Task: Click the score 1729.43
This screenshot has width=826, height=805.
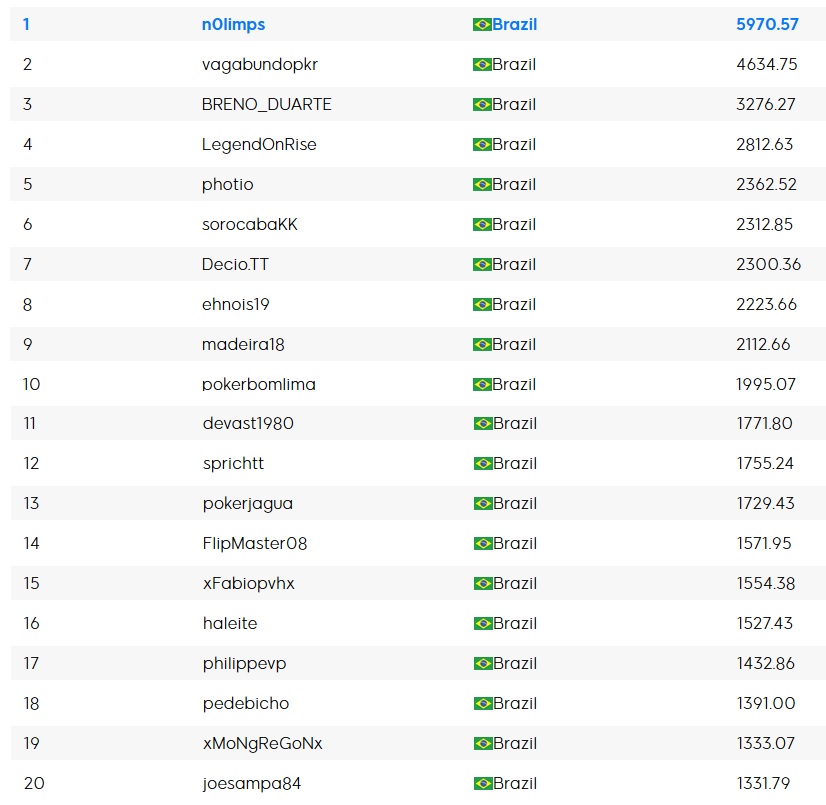Action: [765, 504]
